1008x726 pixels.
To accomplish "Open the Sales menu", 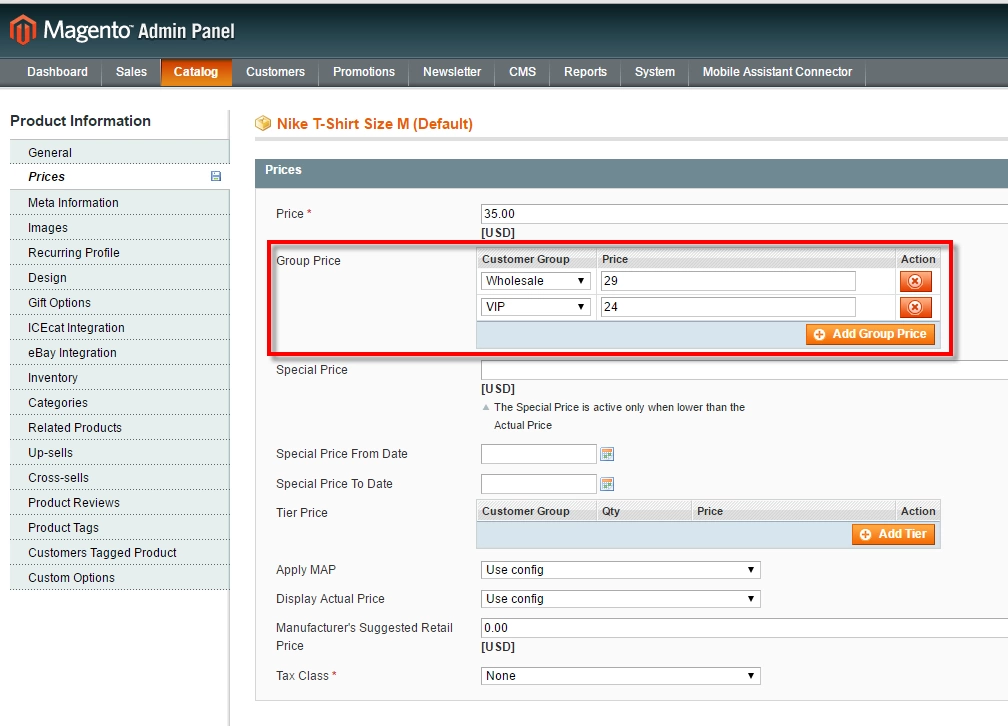I will tap(131, 72).
